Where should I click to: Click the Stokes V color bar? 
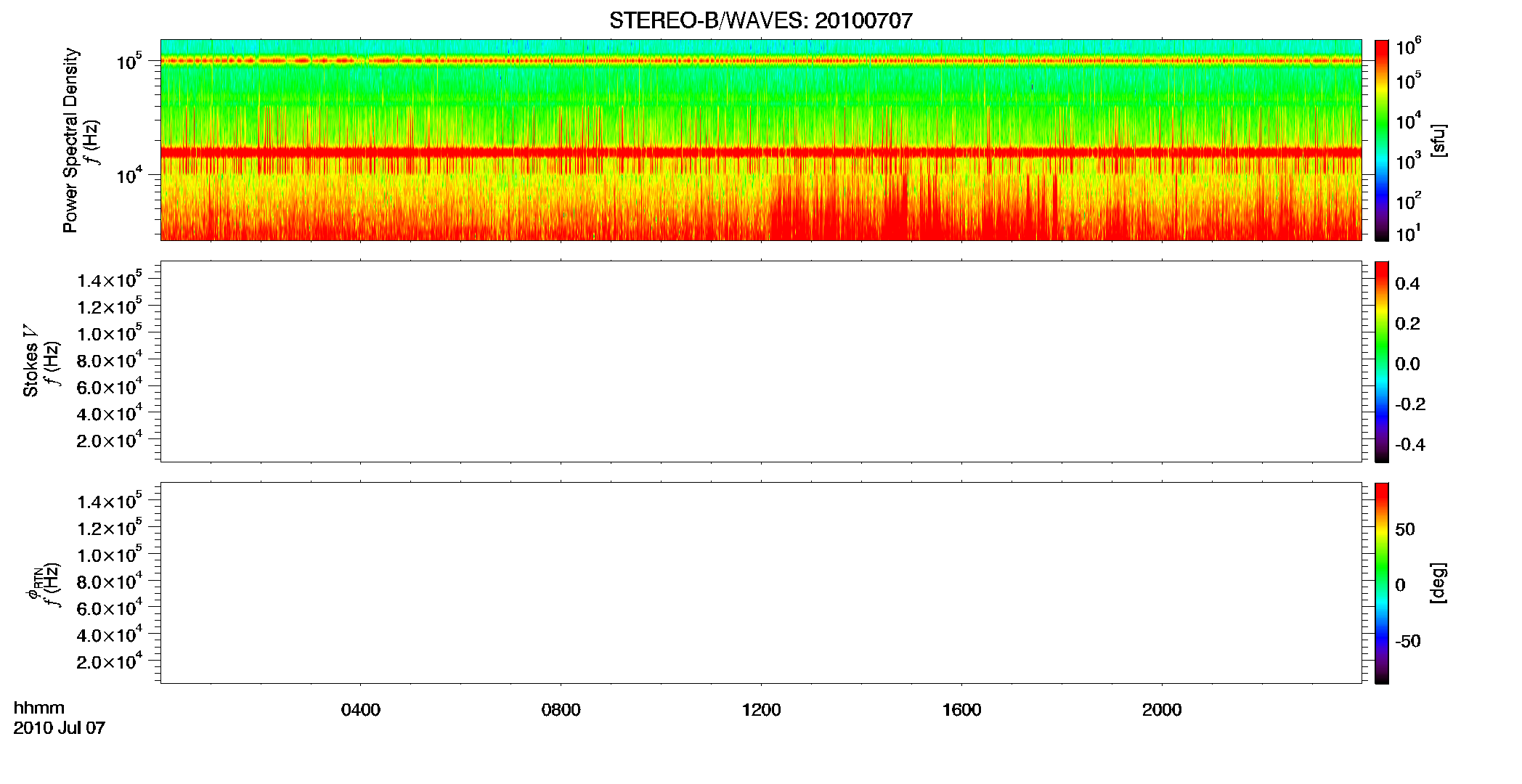point(1382,362)
